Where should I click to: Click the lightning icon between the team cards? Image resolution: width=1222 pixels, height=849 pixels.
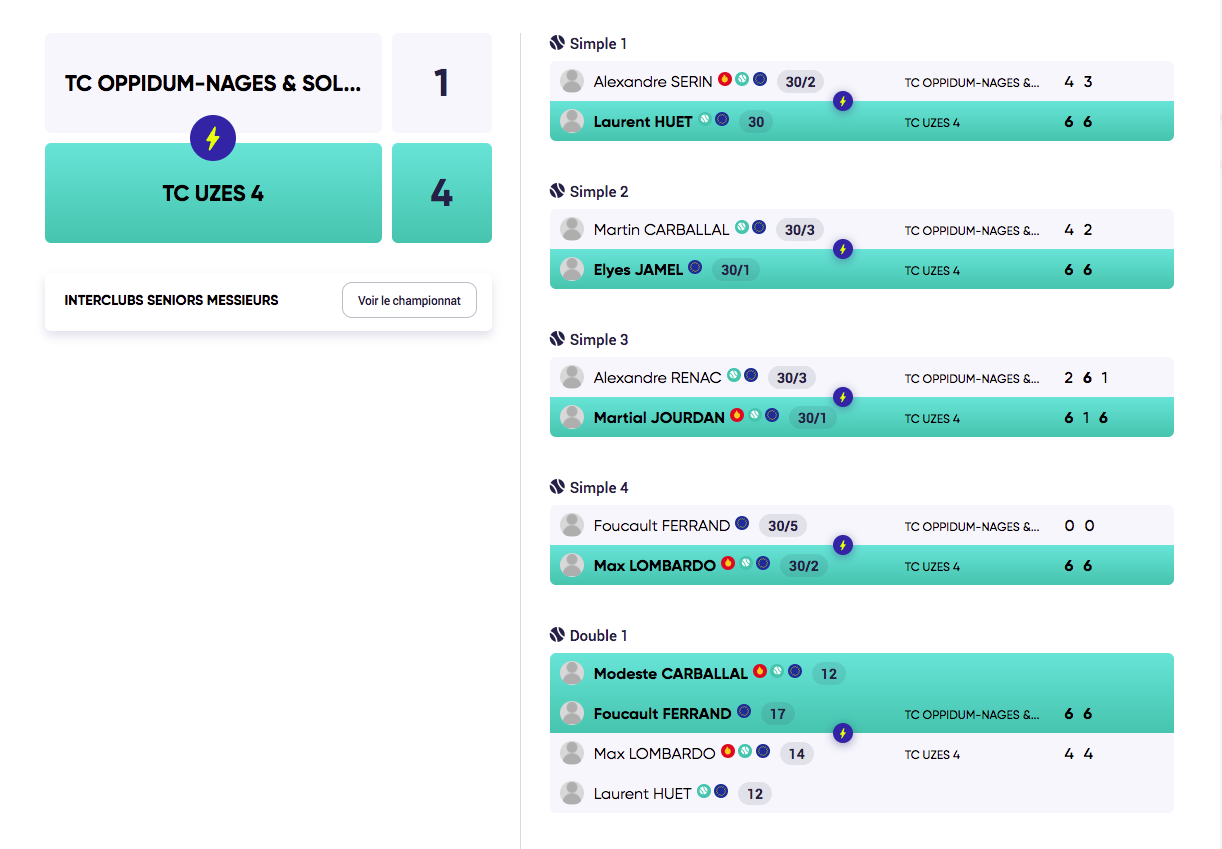tap(213, 138)
